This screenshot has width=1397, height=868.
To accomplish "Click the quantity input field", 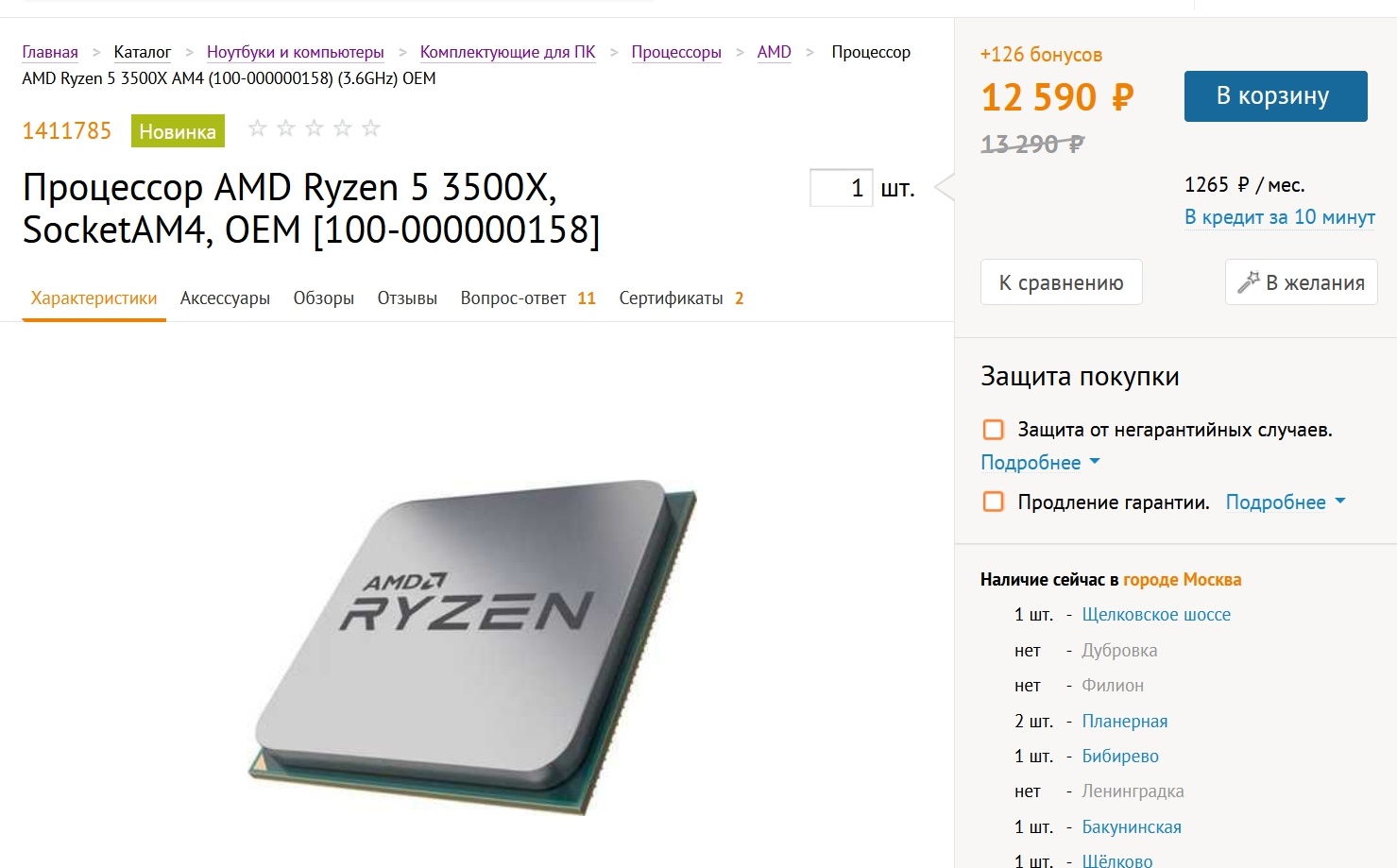I will (x=841, y=188).
